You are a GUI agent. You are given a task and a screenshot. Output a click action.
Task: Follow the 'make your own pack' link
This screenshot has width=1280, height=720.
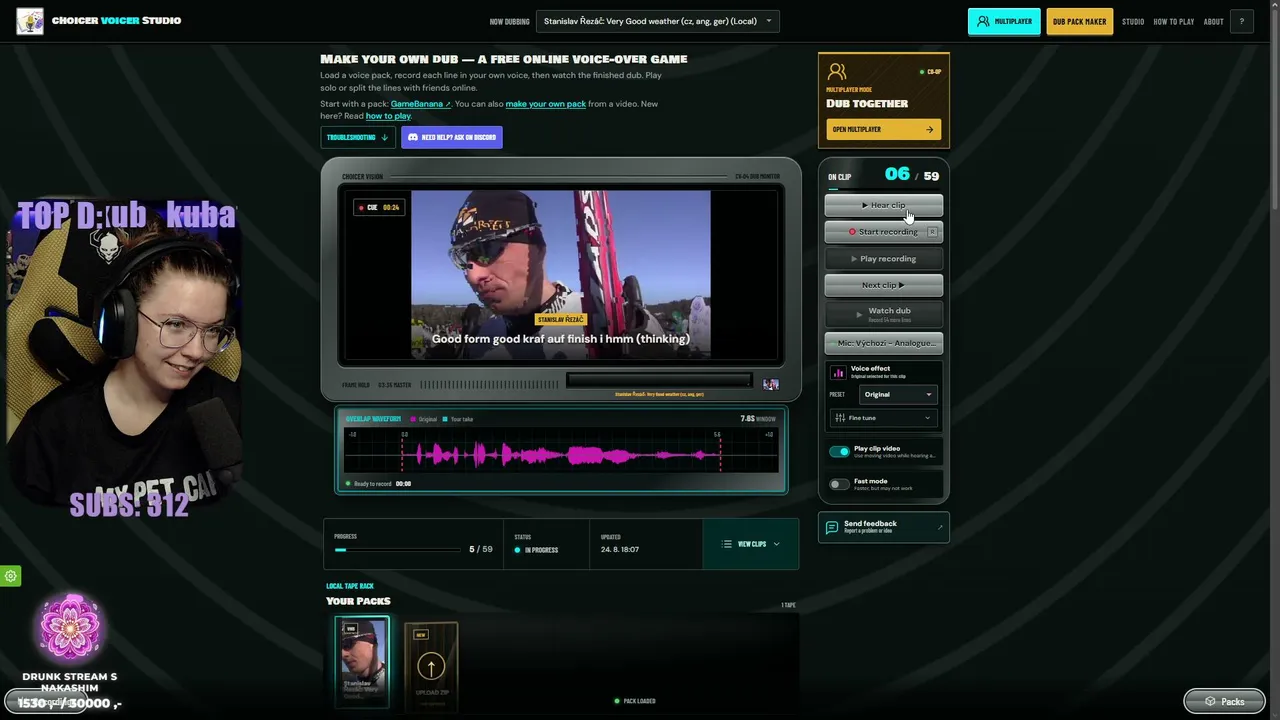pyautogui.click(x=546, y=104)
